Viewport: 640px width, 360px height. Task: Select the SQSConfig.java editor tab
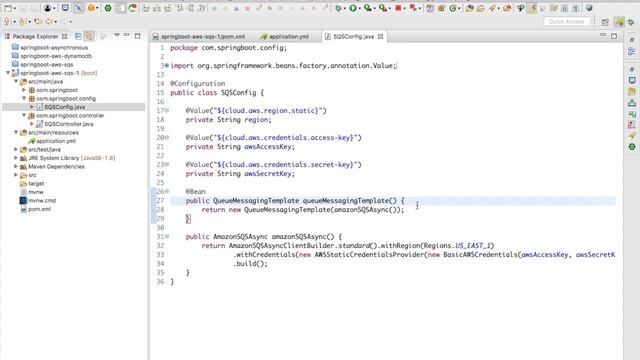click(x=353, y=36)
